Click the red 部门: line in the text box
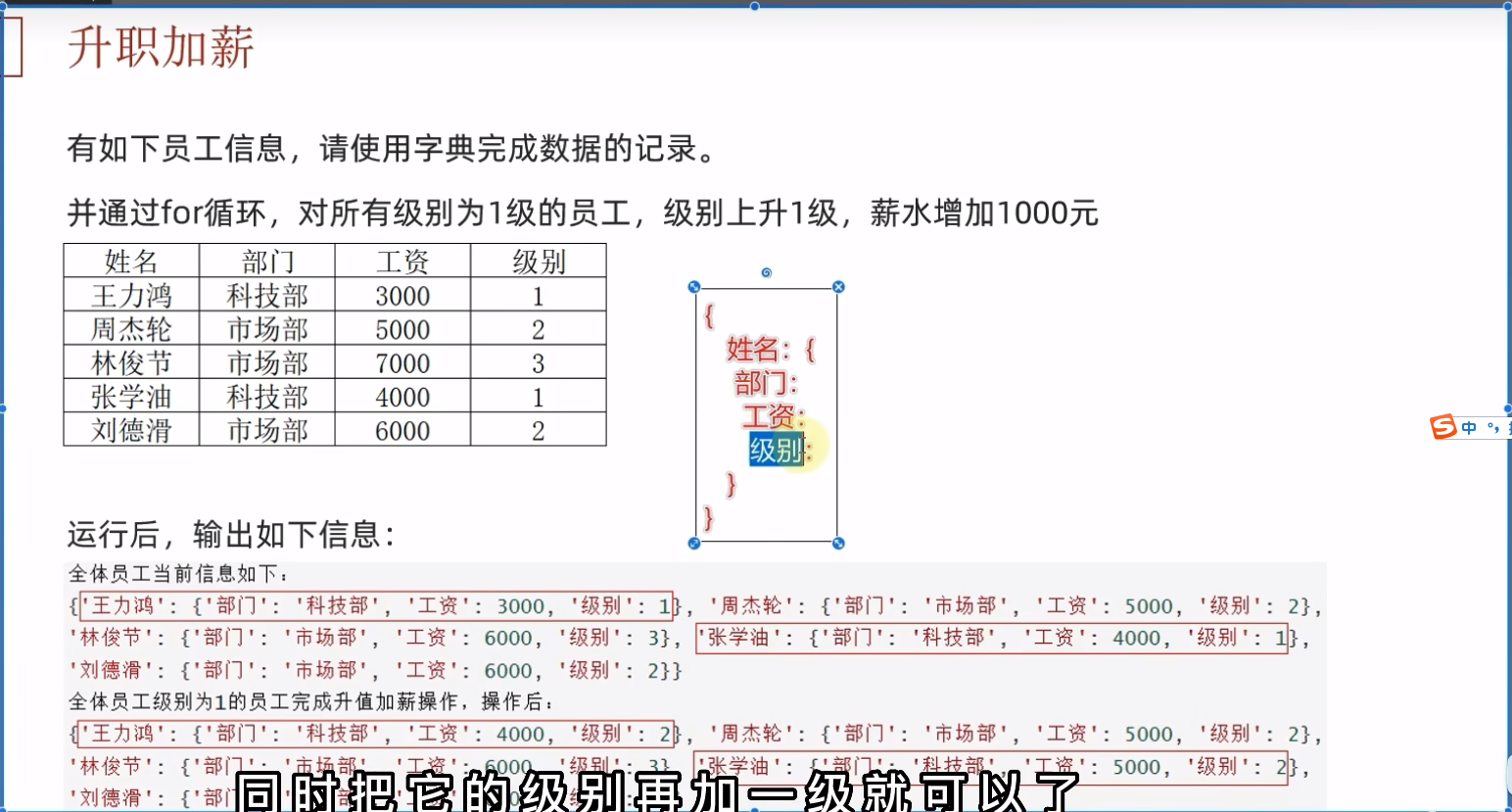 (767, 382)
